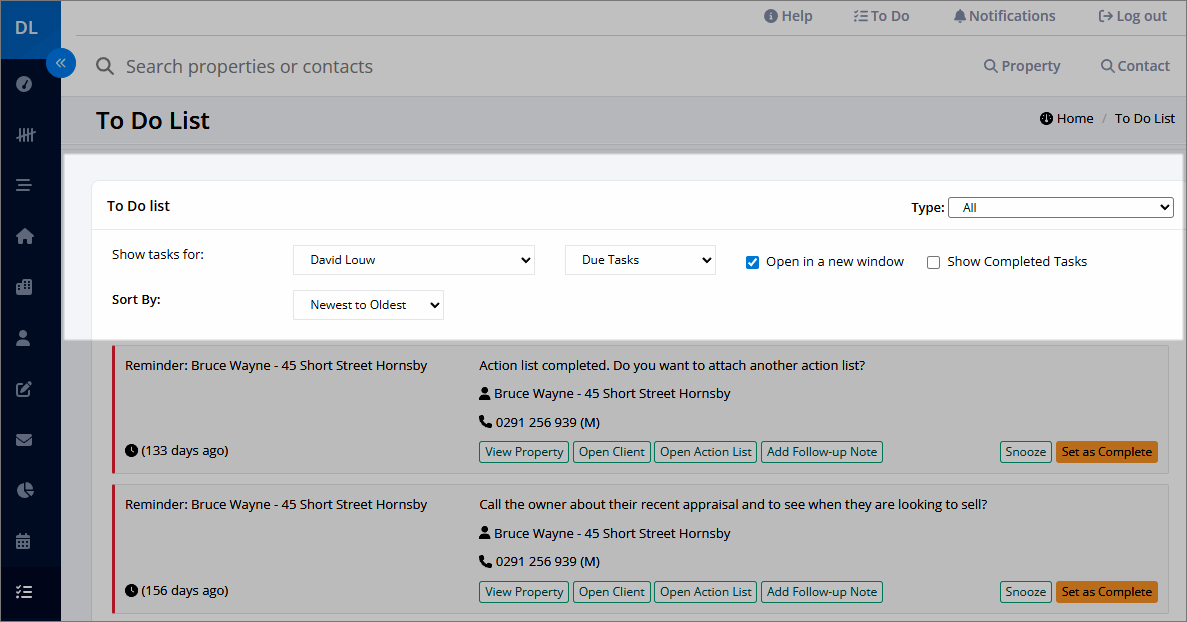The image size is (1187, 622).
Task: Enable Show Completed Tasks checkbox
Action: 933,262
